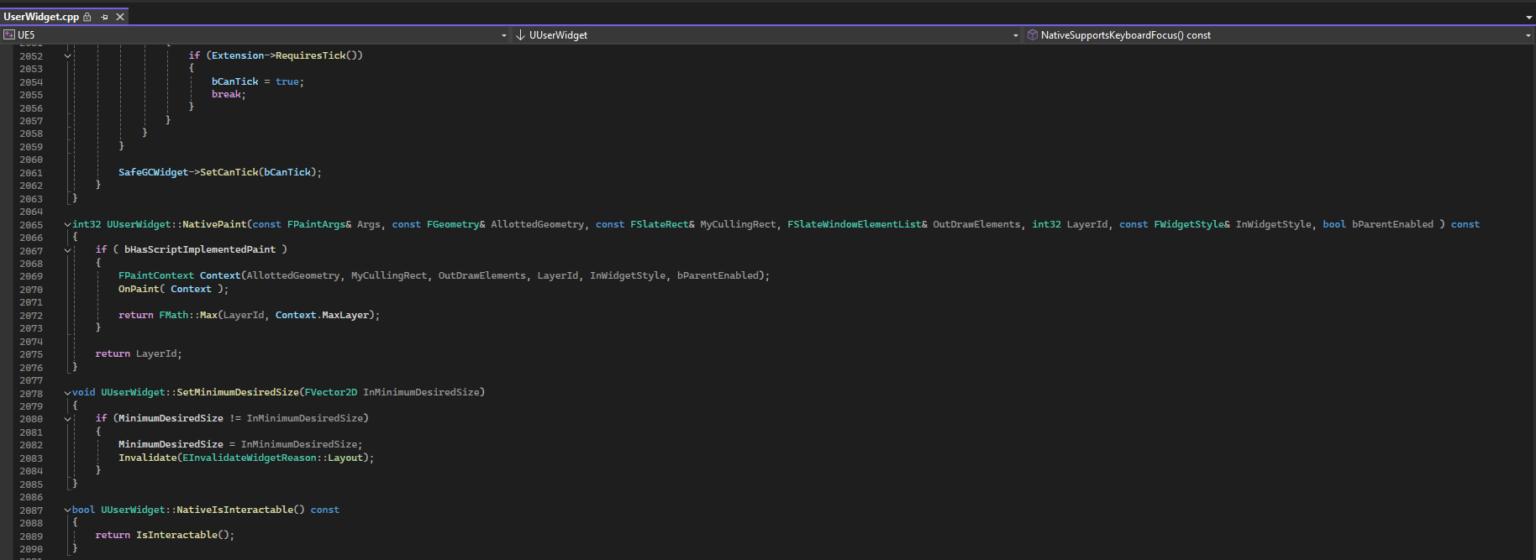Click 'FSlateWindowElementList' type in NativePaint signature
This screenshot has height=560, width=1536.
coord(853,224)
